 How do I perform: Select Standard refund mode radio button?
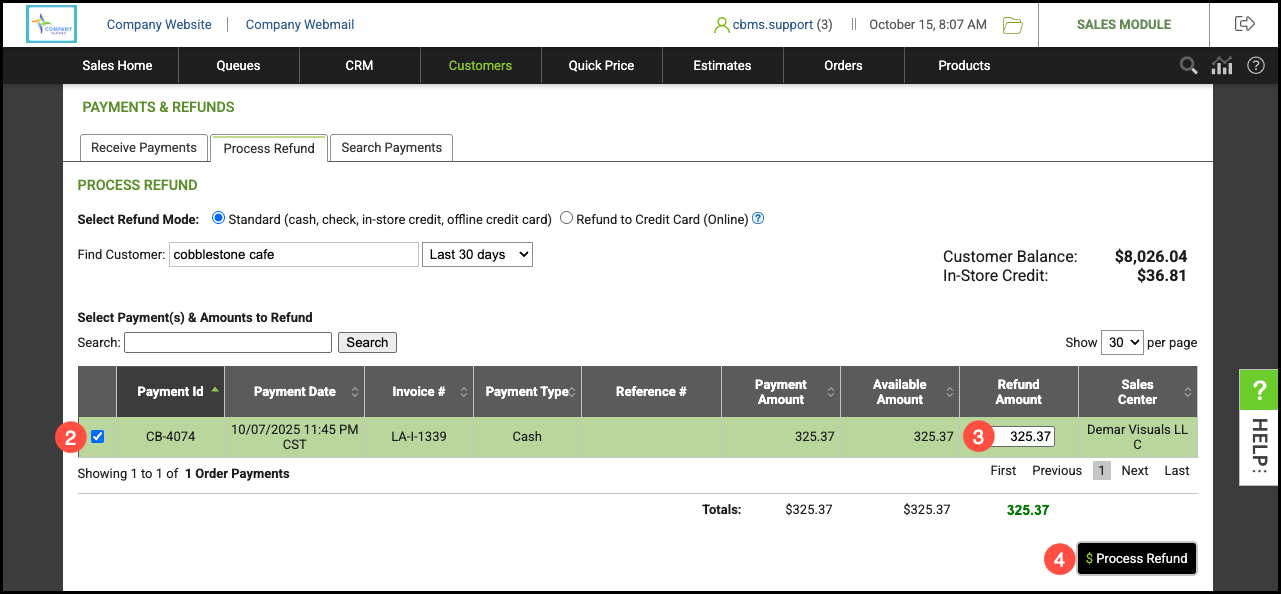pyautogui.click(x=219, y=218)
